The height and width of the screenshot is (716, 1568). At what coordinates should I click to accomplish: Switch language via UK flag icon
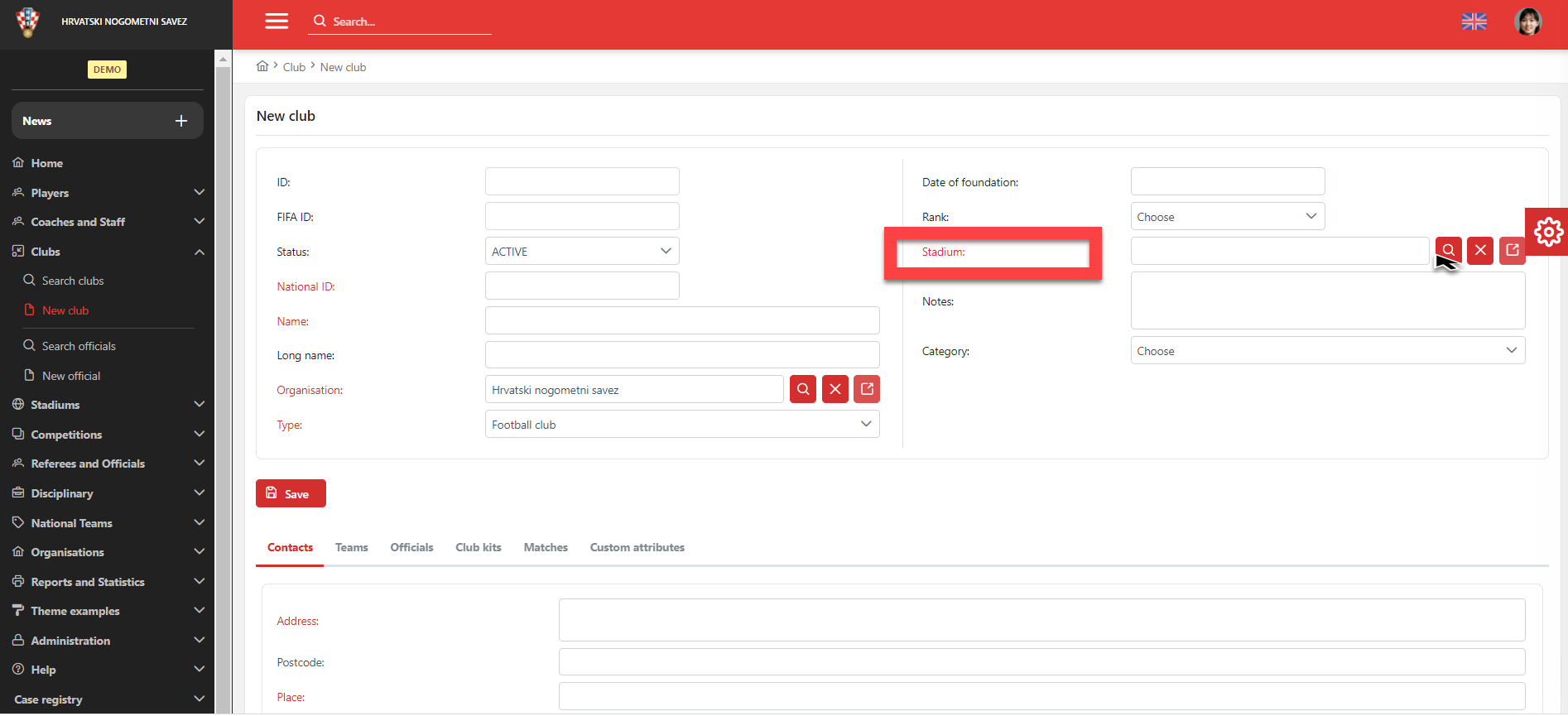tap(1474, 22)
